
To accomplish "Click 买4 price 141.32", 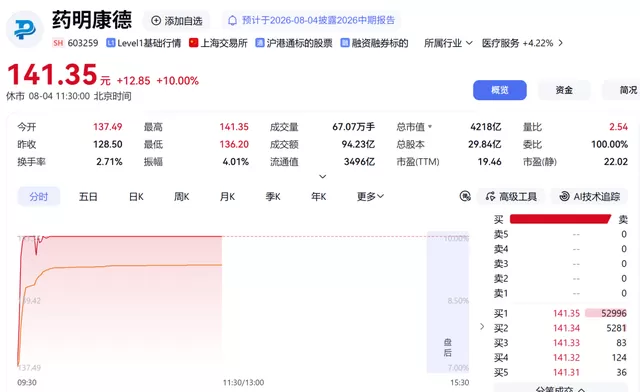I will click(566, 358).
